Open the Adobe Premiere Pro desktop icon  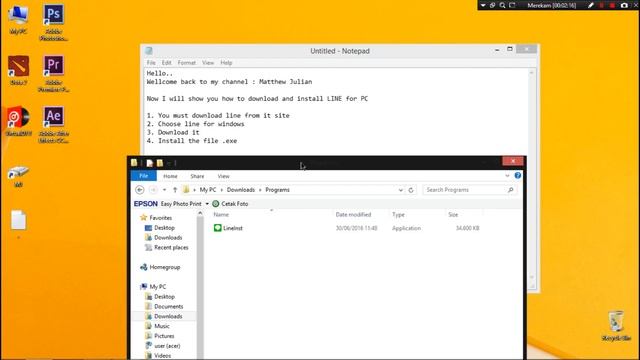[x=53, y=73]
